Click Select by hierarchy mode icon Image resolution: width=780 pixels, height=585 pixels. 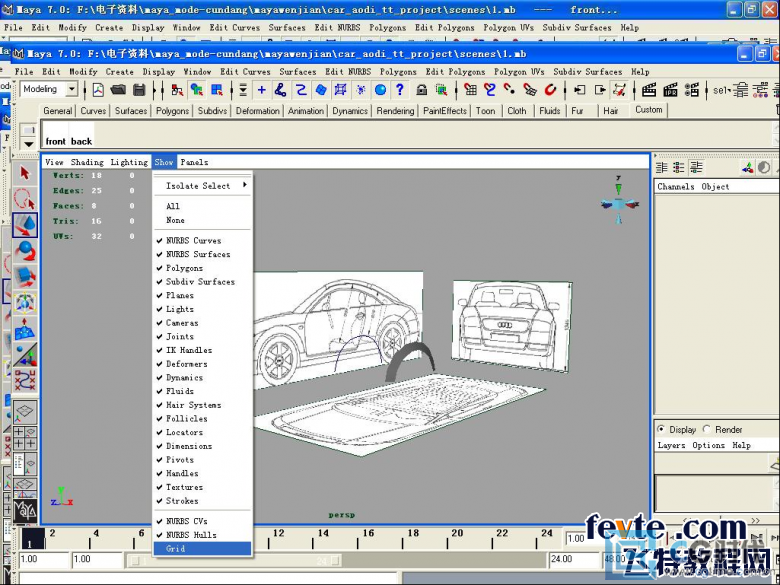tap(177, 90)
